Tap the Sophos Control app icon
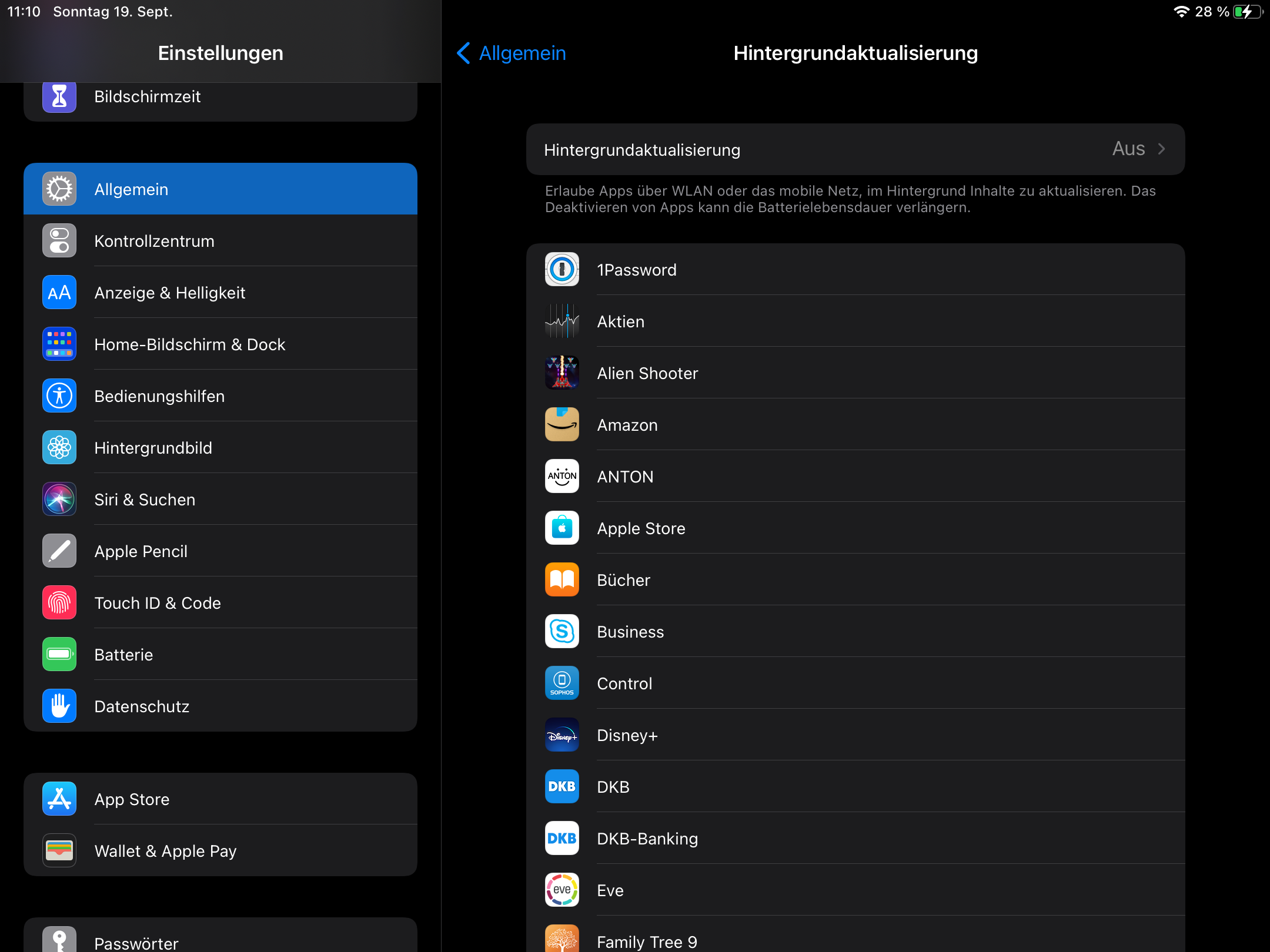 point(562,683)
